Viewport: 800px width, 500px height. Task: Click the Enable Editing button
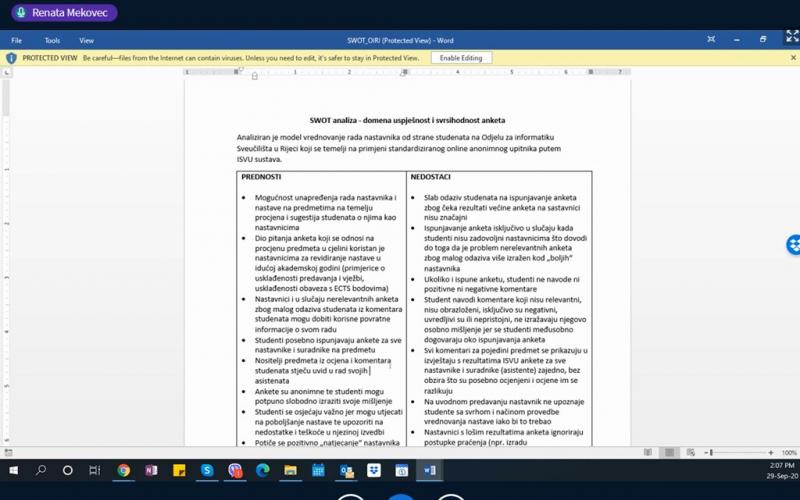(x=461, y=58)
